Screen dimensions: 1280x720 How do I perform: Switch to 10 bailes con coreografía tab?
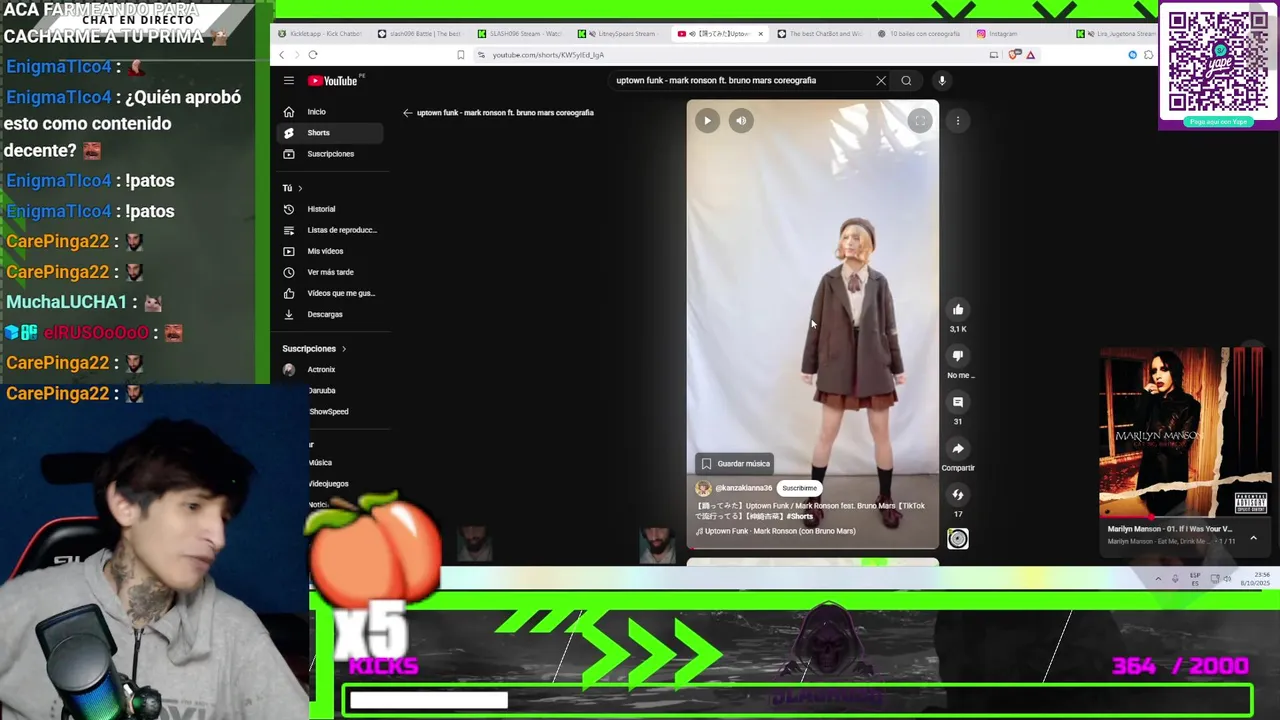click(919, 34)
